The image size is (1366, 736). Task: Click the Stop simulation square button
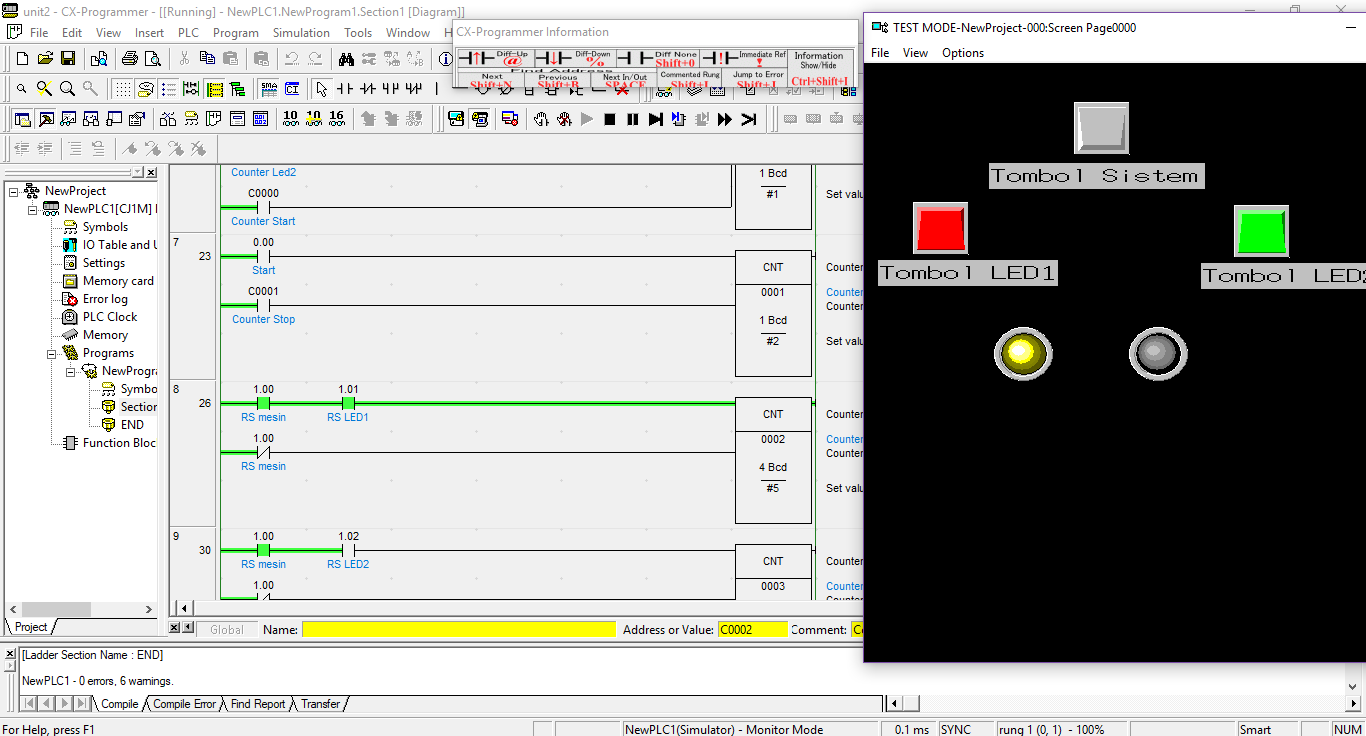pos(610,119)
